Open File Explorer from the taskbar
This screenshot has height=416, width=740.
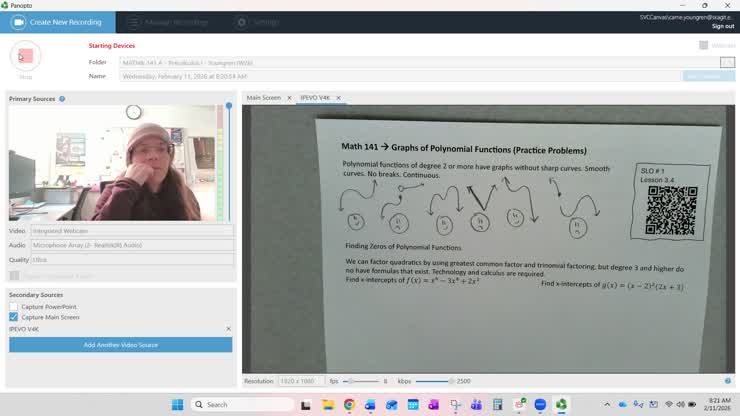pos(328,405)
